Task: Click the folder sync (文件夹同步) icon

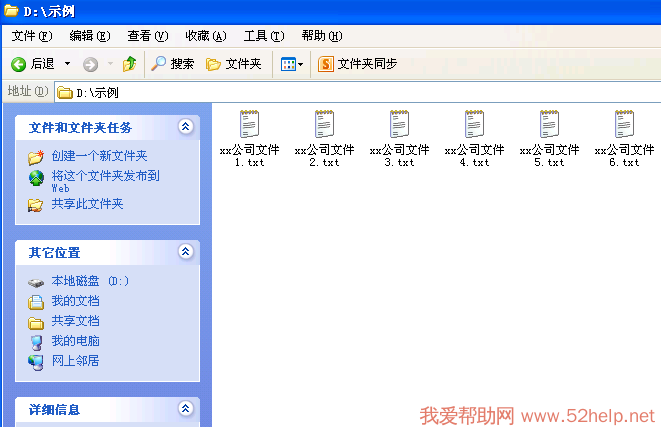Action: click(325, 64)
